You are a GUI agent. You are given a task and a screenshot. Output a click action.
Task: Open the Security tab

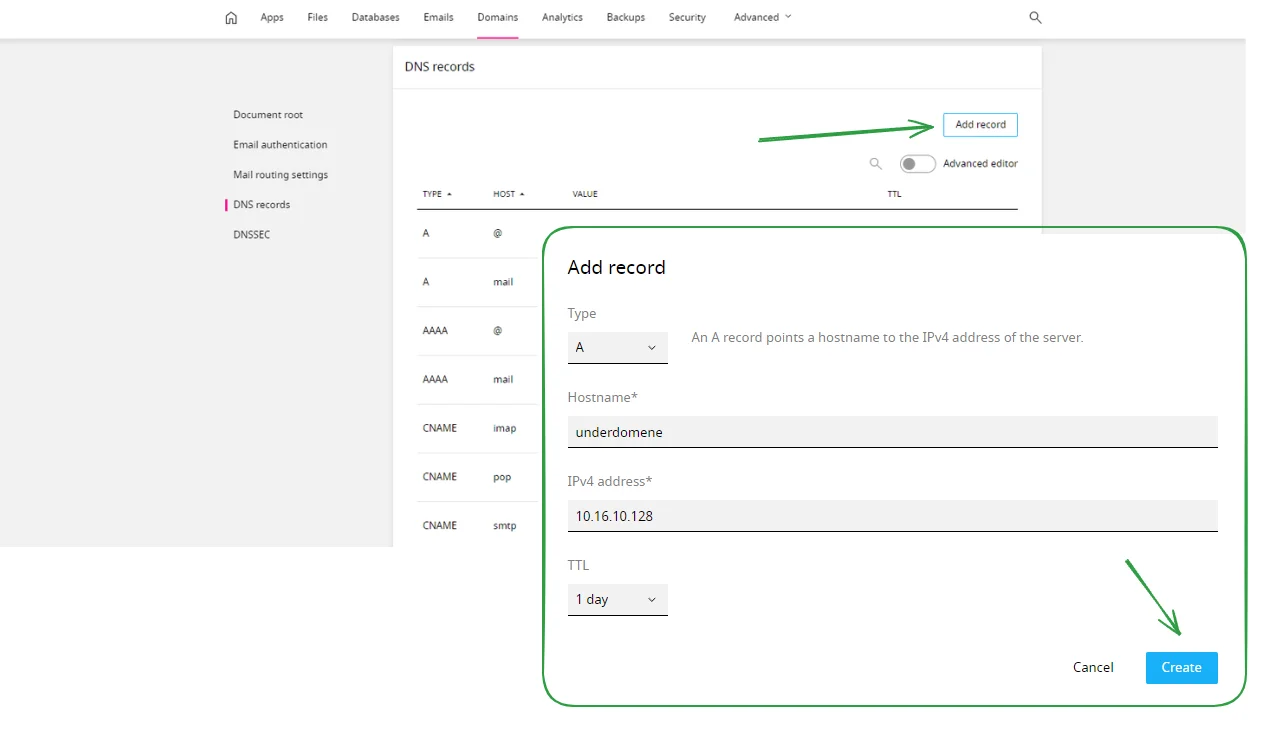coord(687,18)
